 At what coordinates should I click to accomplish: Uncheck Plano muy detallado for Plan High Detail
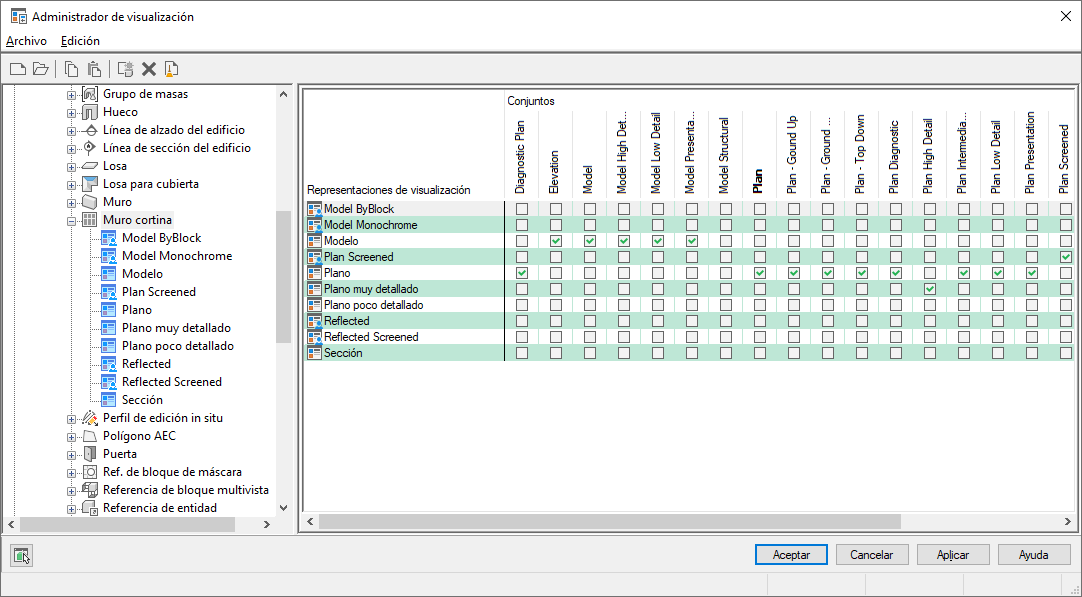click(x=929, y=288)
